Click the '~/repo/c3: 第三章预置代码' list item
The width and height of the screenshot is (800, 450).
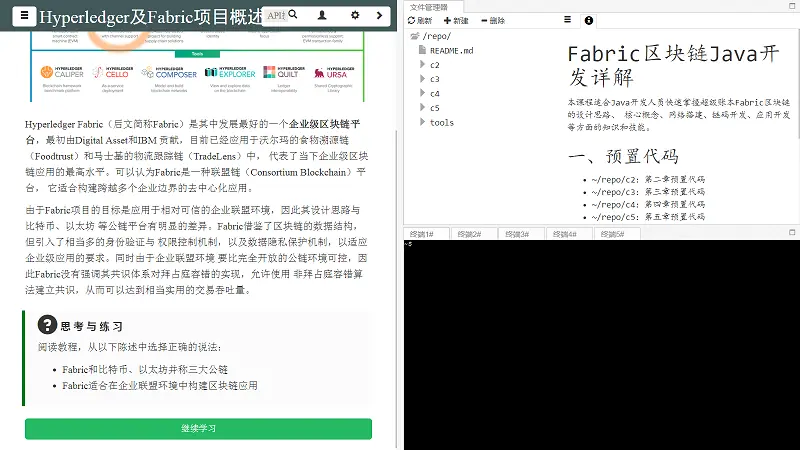648,192
